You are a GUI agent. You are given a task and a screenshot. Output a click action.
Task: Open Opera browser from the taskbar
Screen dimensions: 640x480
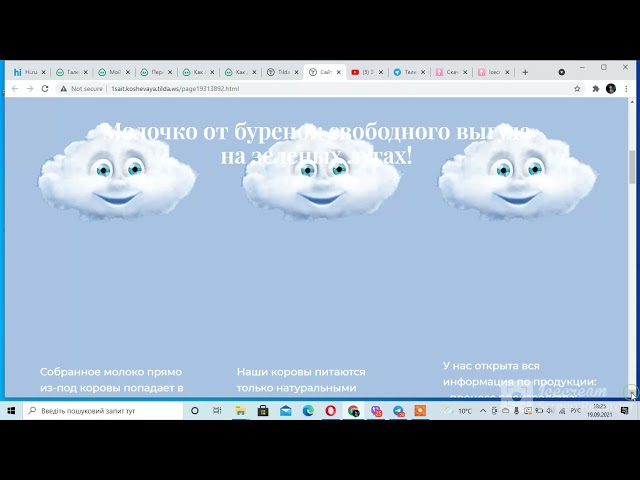pos(331,411)
